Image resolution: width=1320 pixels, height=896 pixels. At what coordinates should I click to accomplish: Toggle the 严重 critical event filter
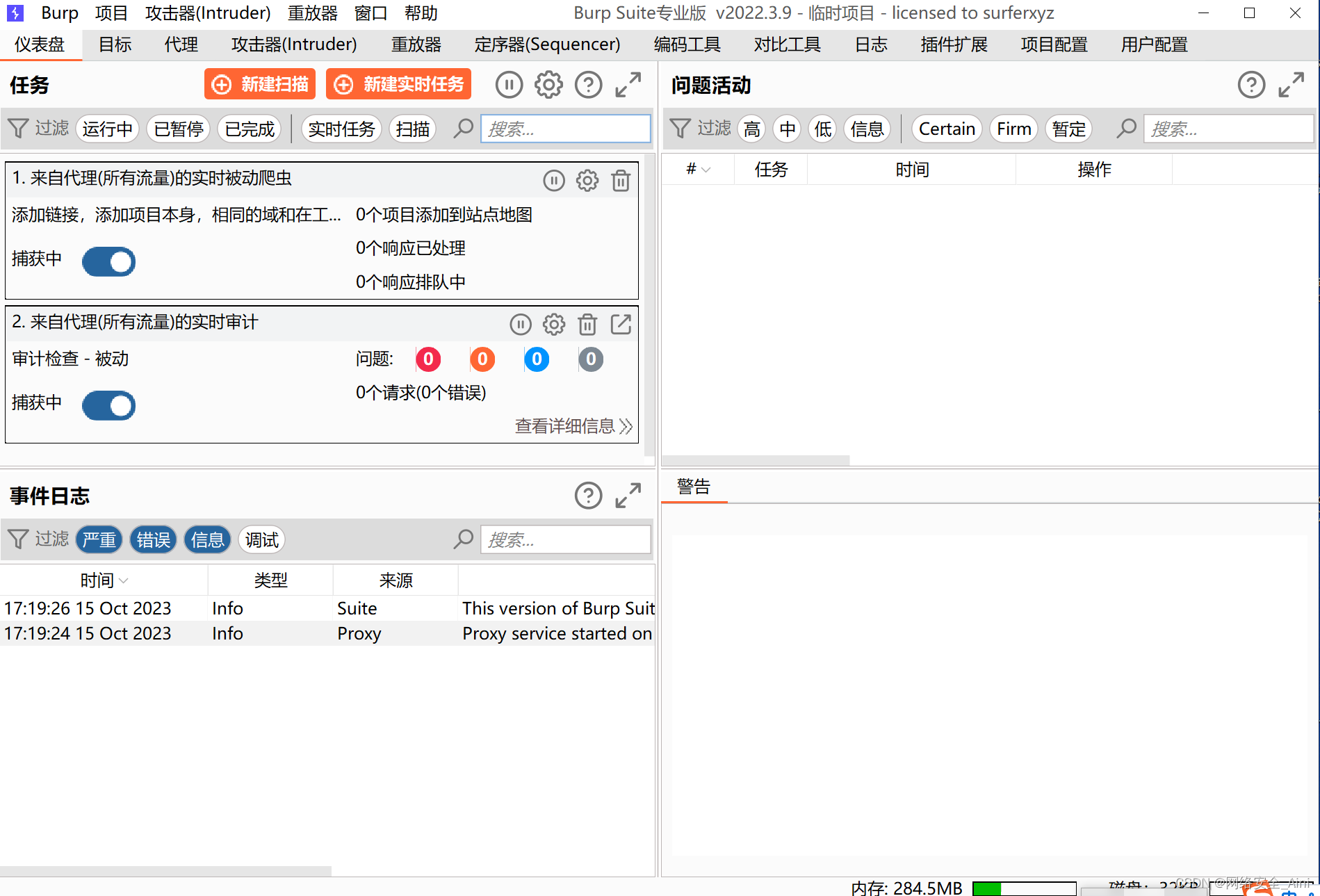click(x=99, y=540)
